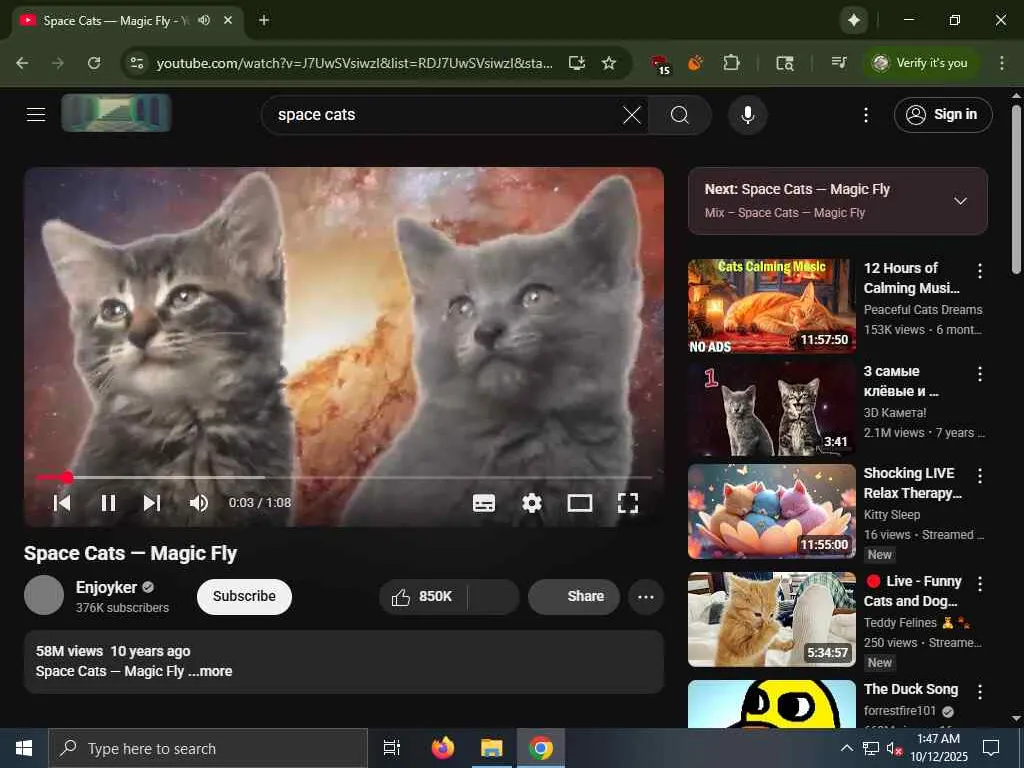Close the Space Cats — Magic Fly tab
The height and width of the screenshot is (768, 1024).
[x=227, y=20]
